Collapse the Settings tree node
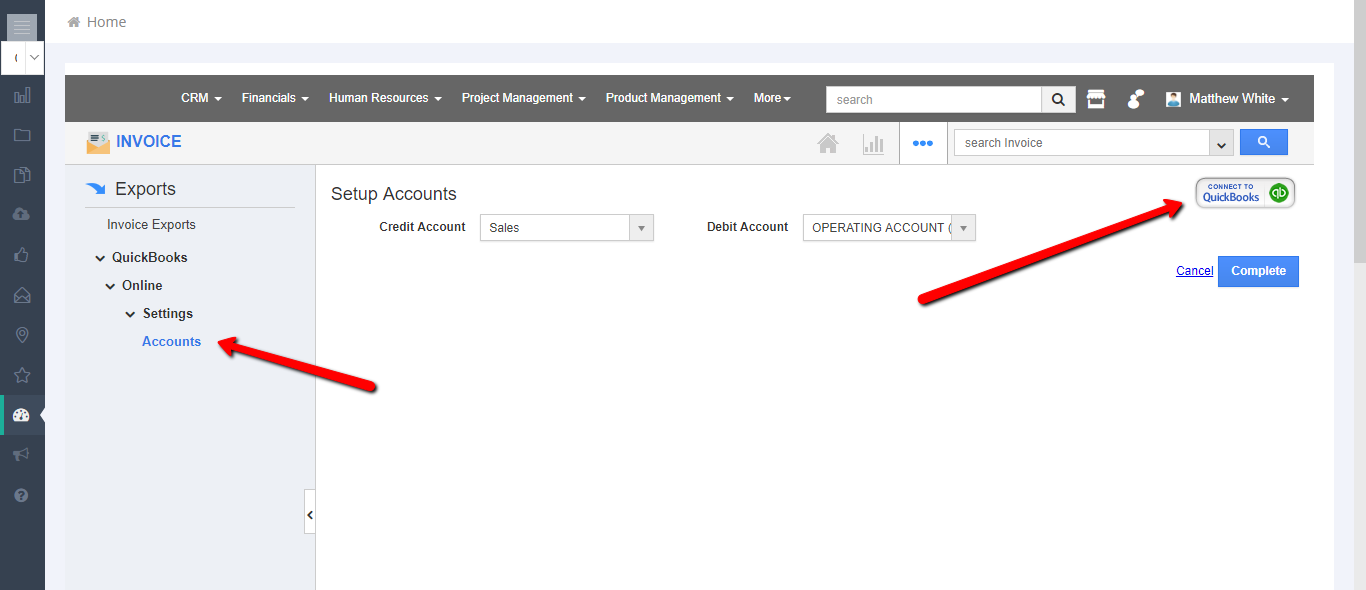 (130, 314)
